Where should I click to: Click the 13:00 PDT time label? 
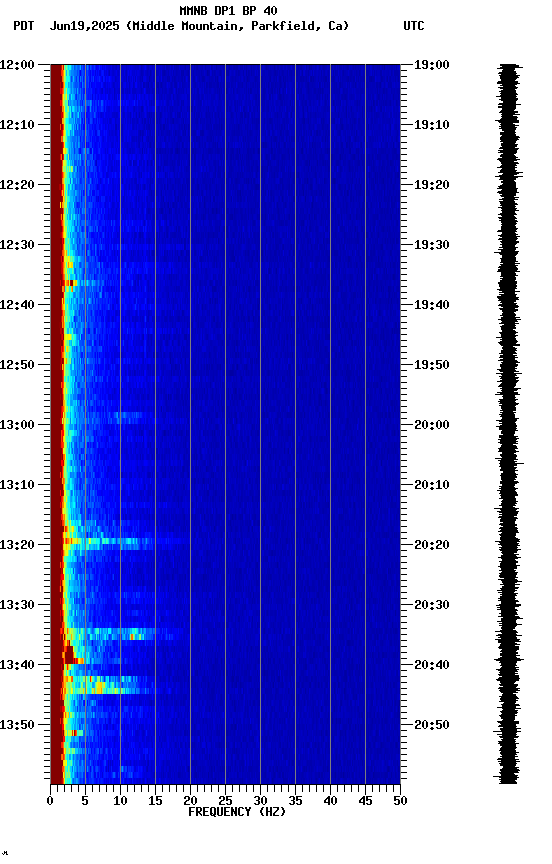coord(17,425)
